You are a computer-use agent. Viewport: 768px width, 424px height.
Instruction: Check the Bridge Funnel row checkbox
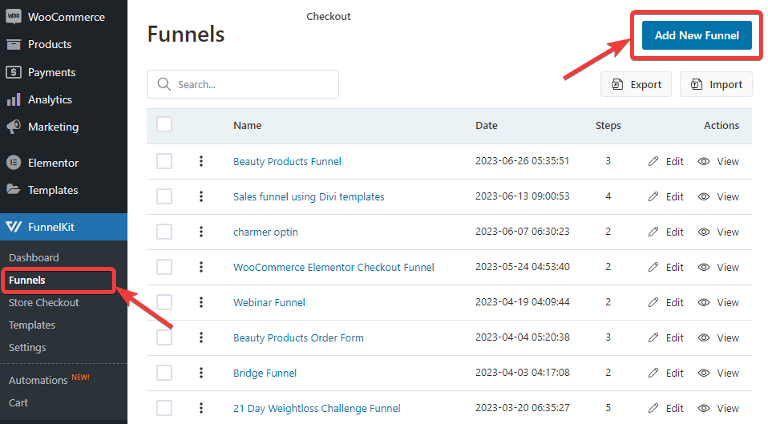tap(164, 373)
